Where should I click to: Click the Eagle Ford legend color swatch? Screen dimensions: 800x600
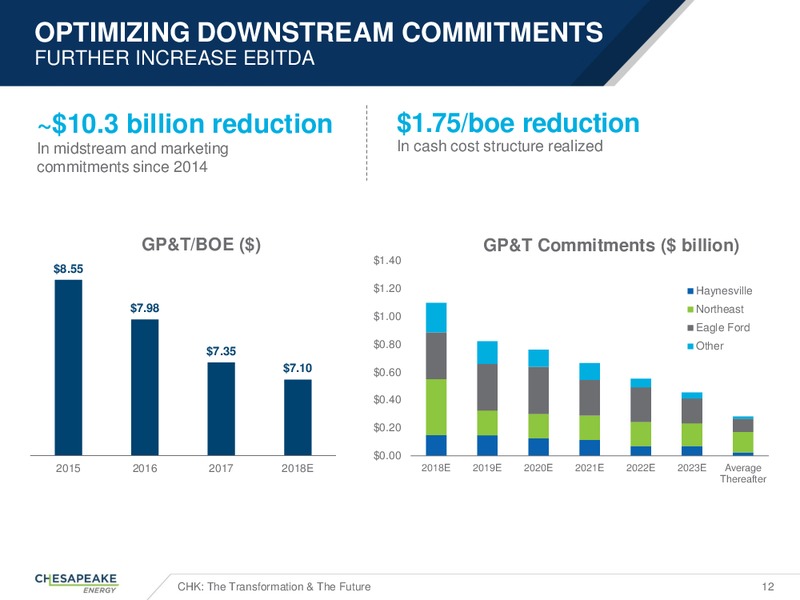point(691,328)
